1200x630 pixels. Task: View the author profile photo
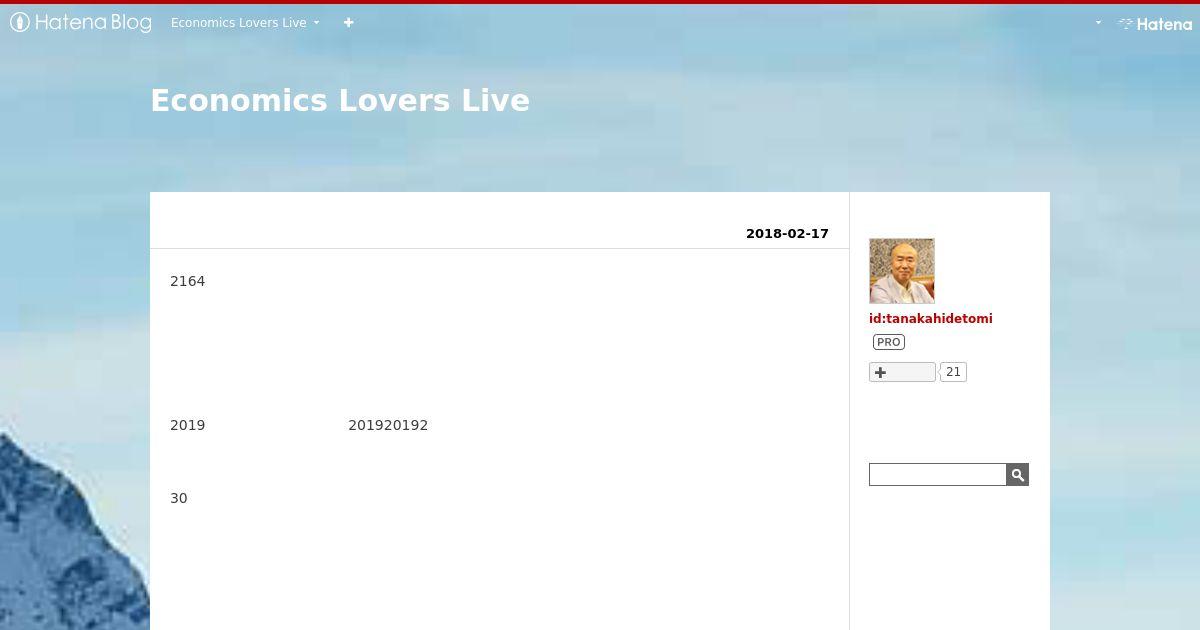point(902,271)
